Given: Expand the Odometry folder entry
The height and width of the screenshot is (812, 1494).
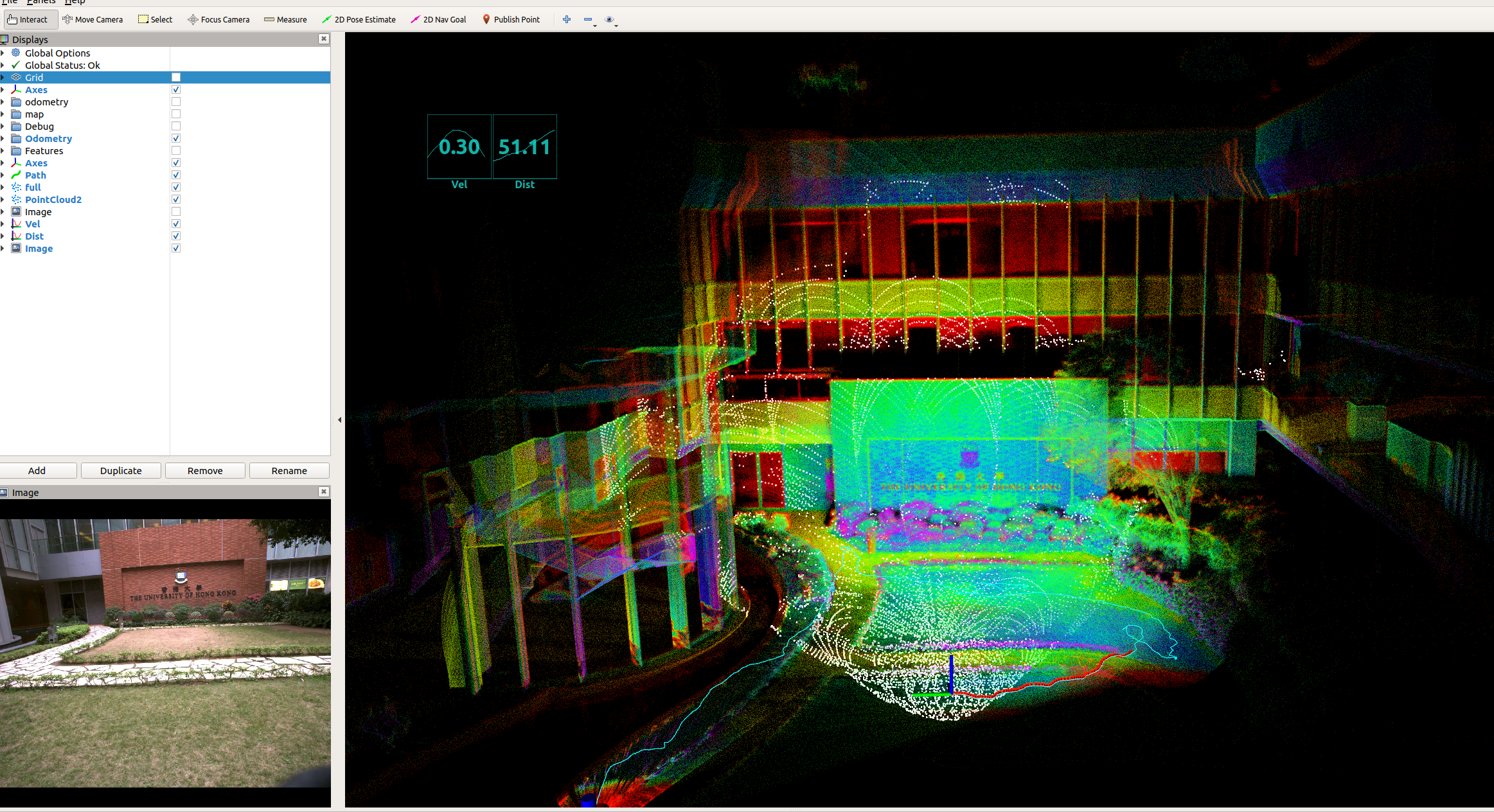Looking at the screenshot, I should (x=3, y=139).
